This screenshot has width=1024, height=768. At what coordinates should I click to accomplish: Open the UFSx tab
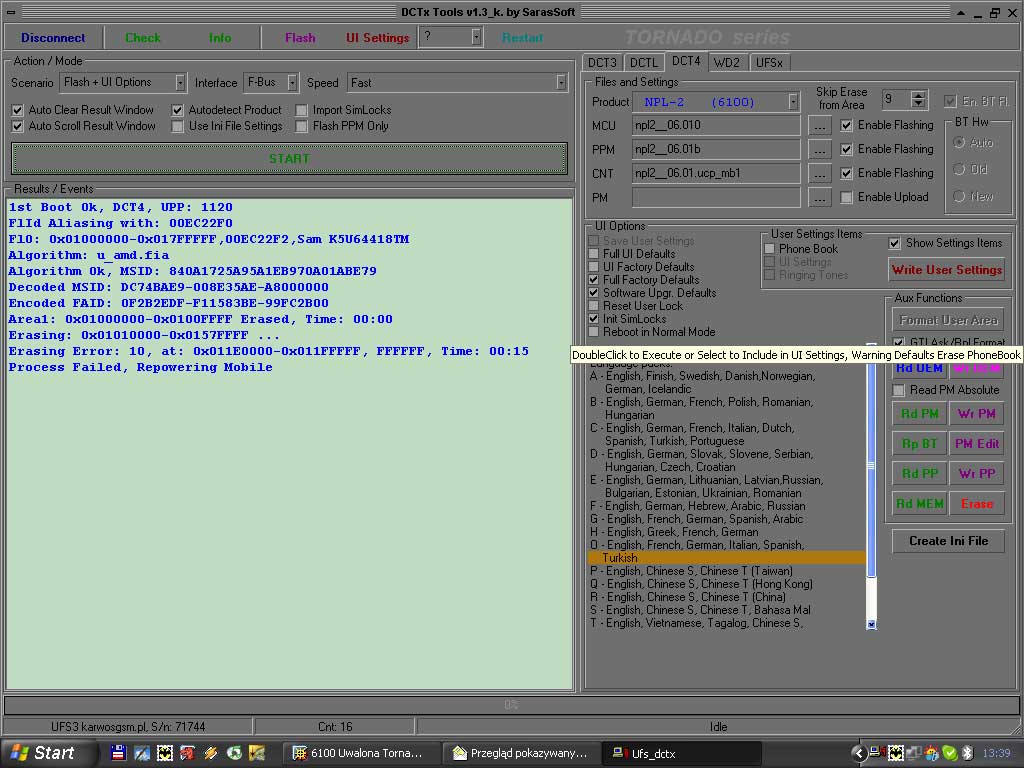pos(769,63)
